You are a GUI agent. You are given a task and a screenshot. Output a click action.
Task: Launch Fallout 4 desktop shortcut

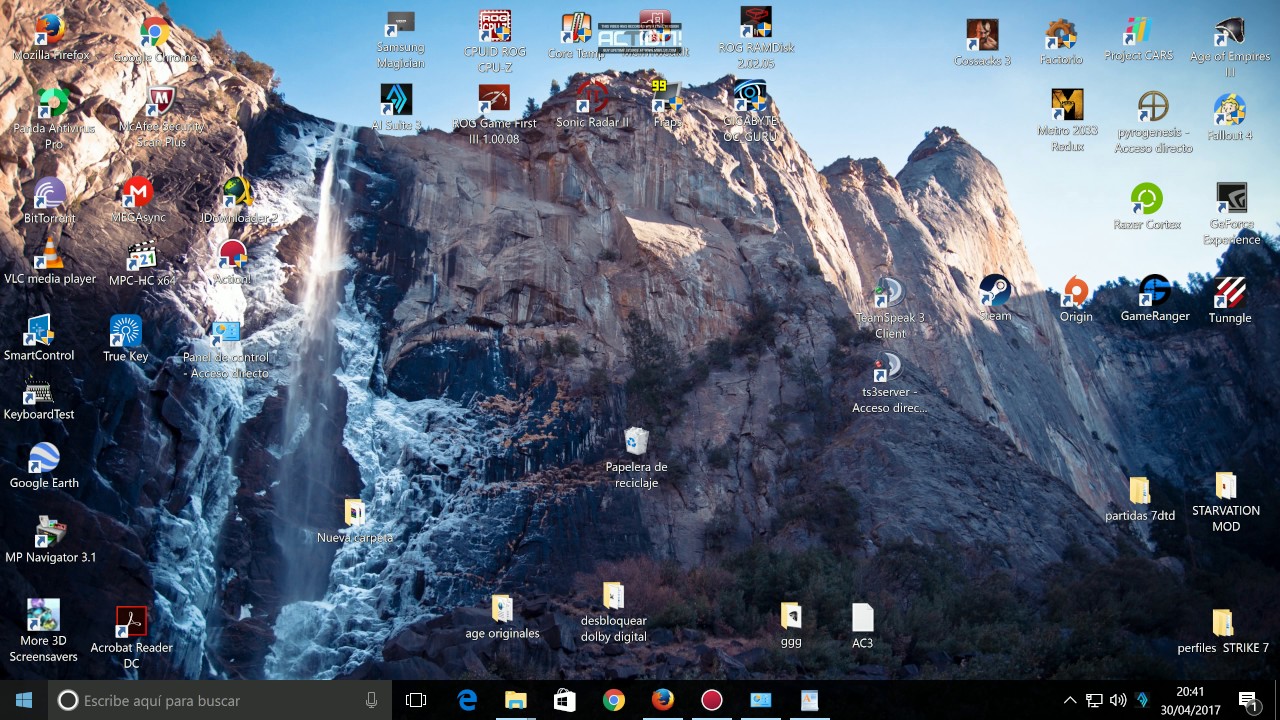(1229, 117)
